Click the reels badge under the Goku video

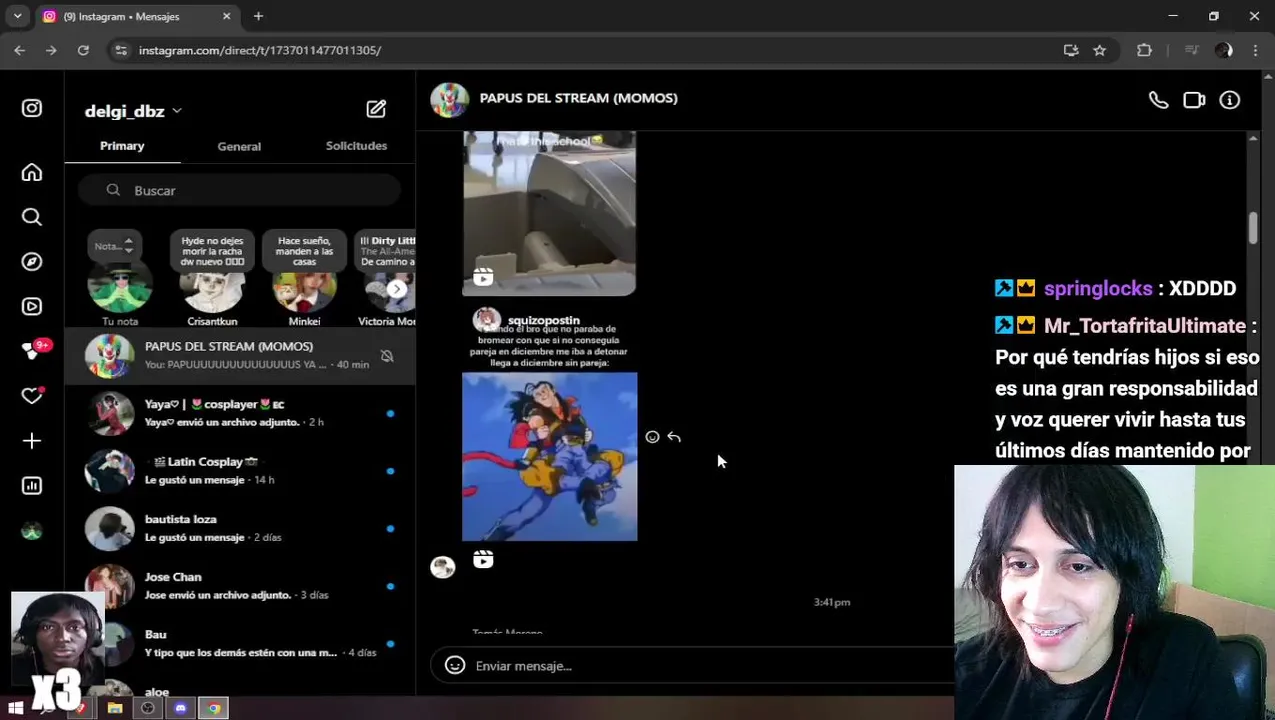click(x=483, y=559)
